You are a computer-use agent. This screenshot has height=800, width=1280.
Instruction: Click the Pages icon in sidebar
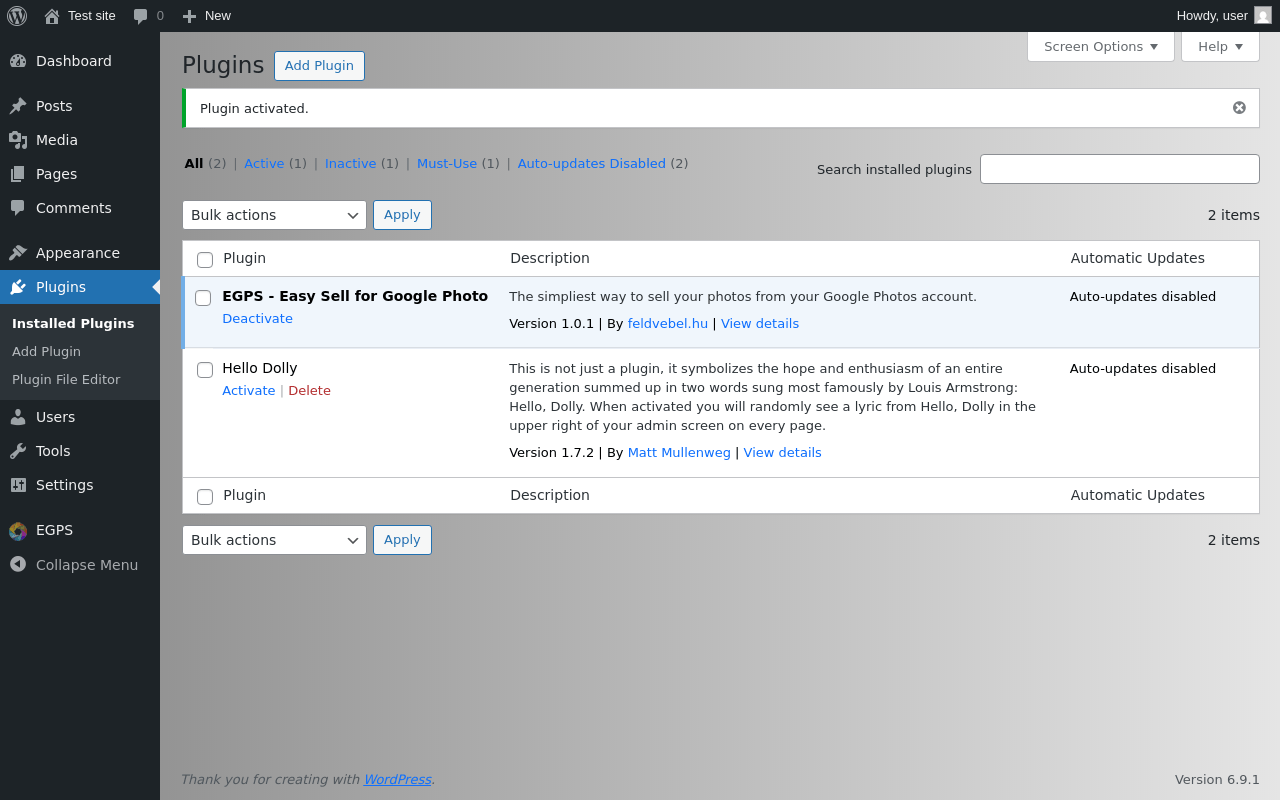[18, 174]
